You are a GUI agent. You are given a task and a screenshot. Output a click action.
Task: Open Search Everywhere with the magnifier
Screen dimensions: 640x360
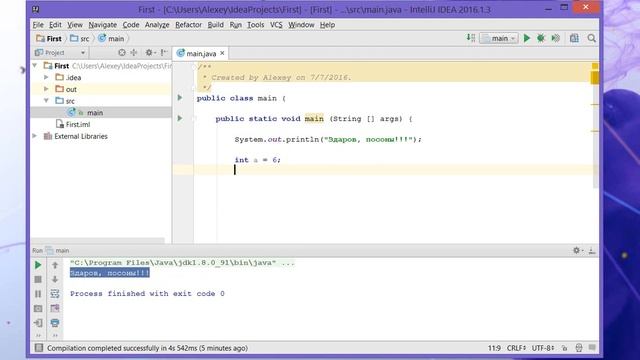click(x=591, y=38)
